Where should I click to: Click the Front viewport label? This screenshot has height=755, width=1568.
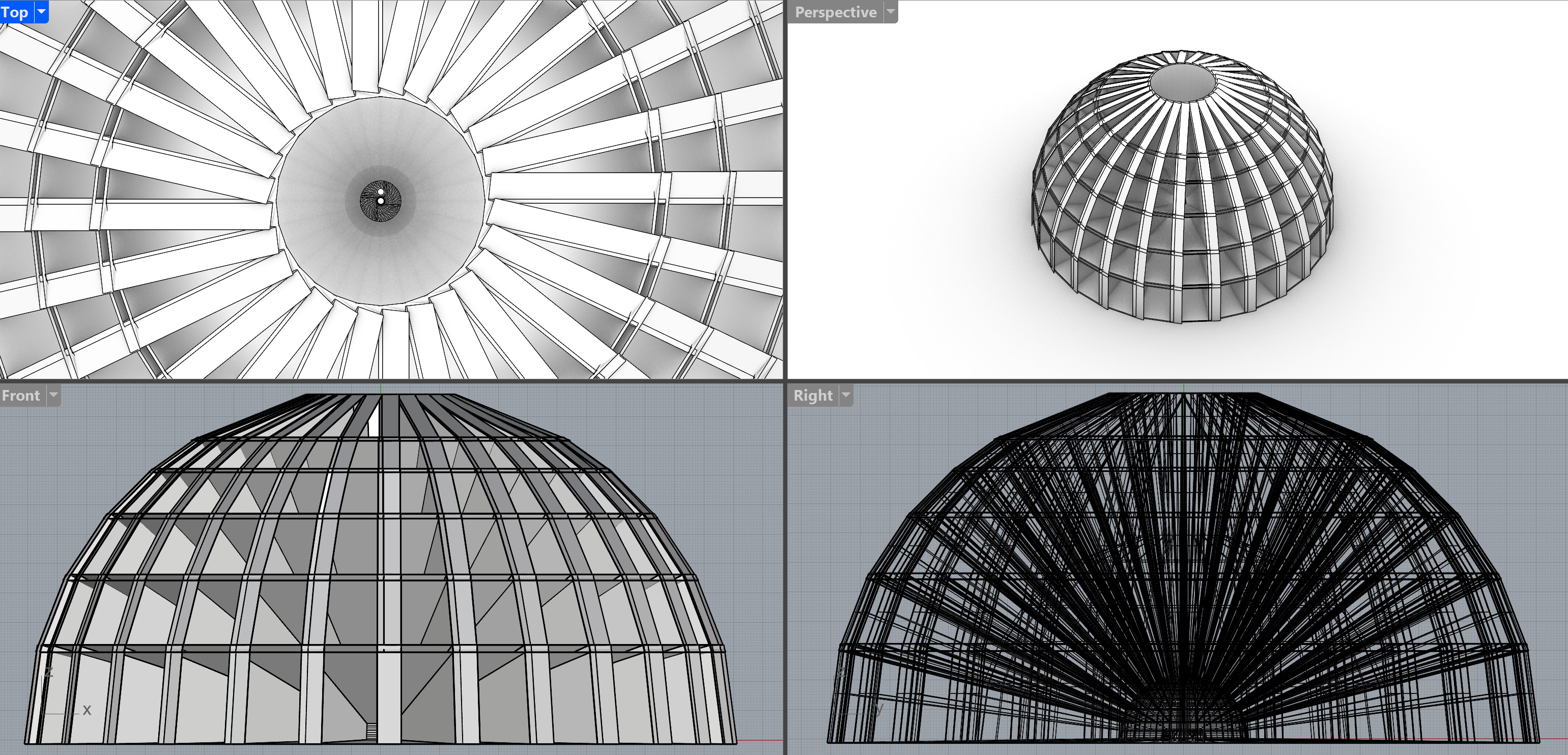point(21,395)
